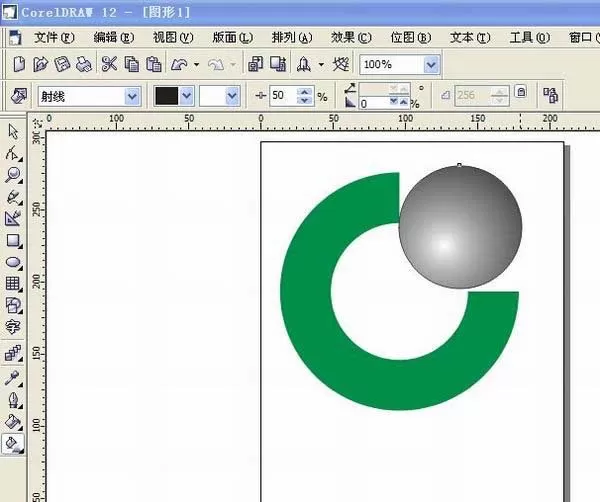This screenshot has width=600, height=502.
Task: Open the fill type 射线 dropdown
Action: 132,96
